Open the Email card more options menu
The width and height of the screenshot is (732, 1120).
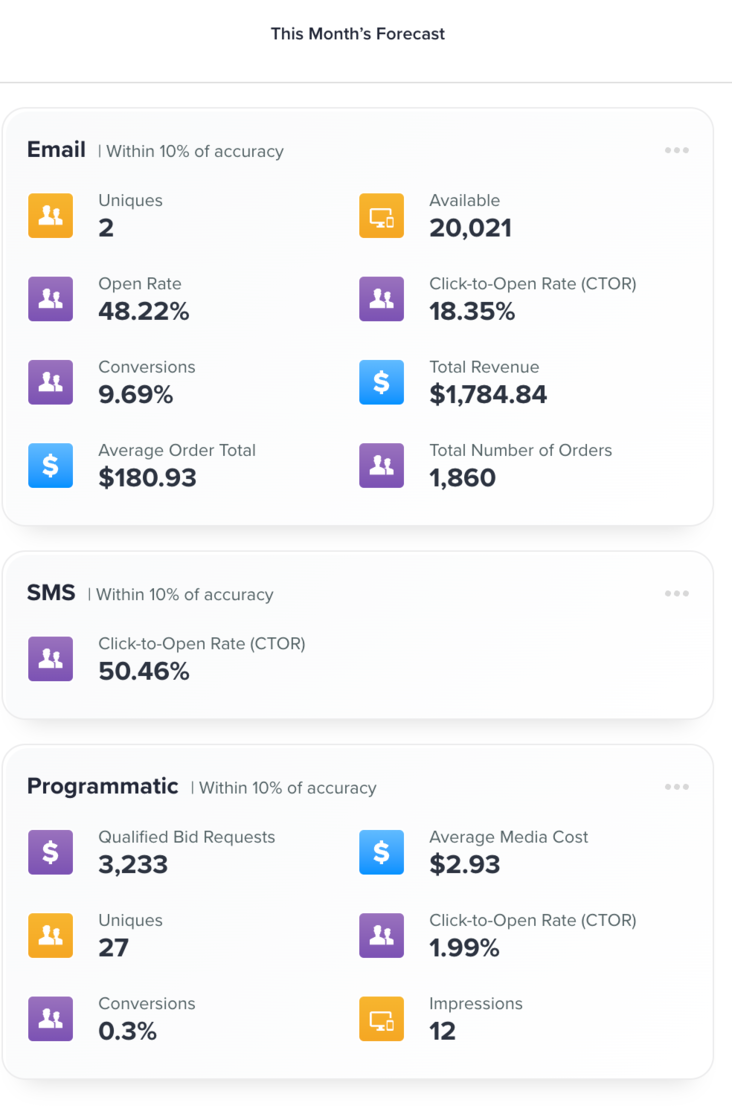tap(677, 151)
